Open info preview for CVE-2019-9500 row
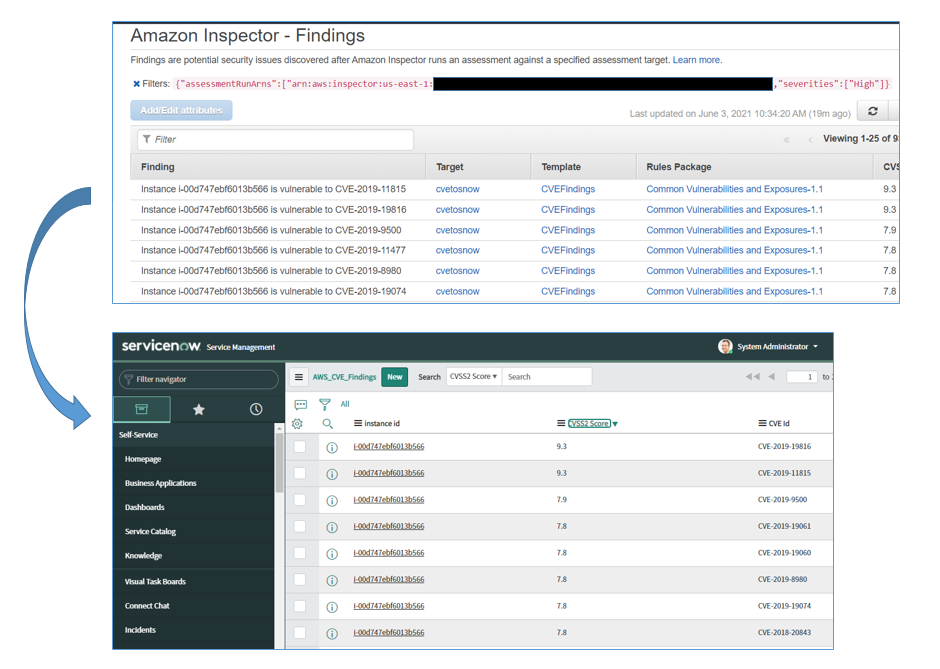Screen dimensions: 940x669 [332, 501]
